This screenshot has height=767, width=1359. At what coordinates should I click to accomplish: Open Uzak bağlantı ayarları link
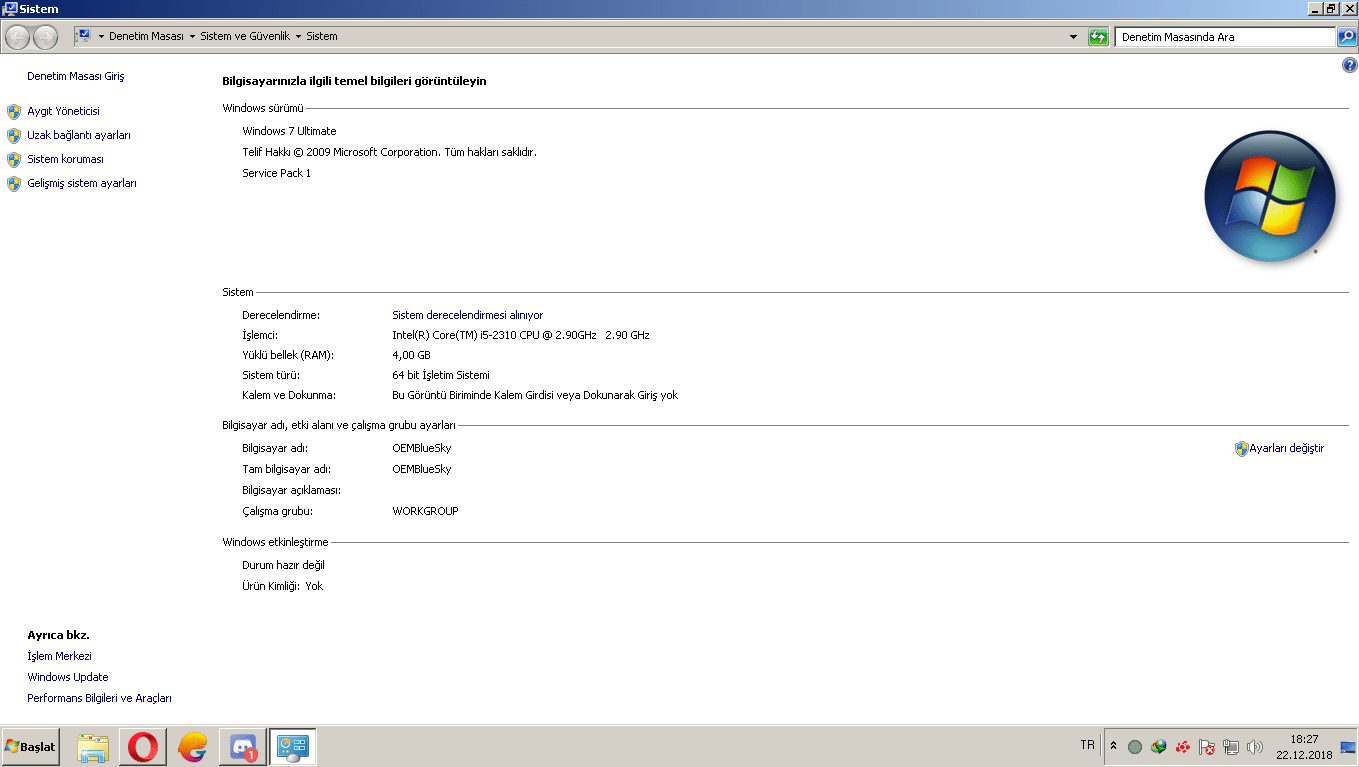coord(79,135)
